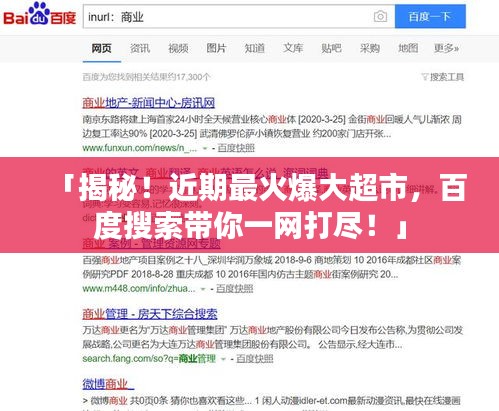Go to the 贴吧 tab
The width and height of the screenshot is (499, 411).
pos(331,49)
